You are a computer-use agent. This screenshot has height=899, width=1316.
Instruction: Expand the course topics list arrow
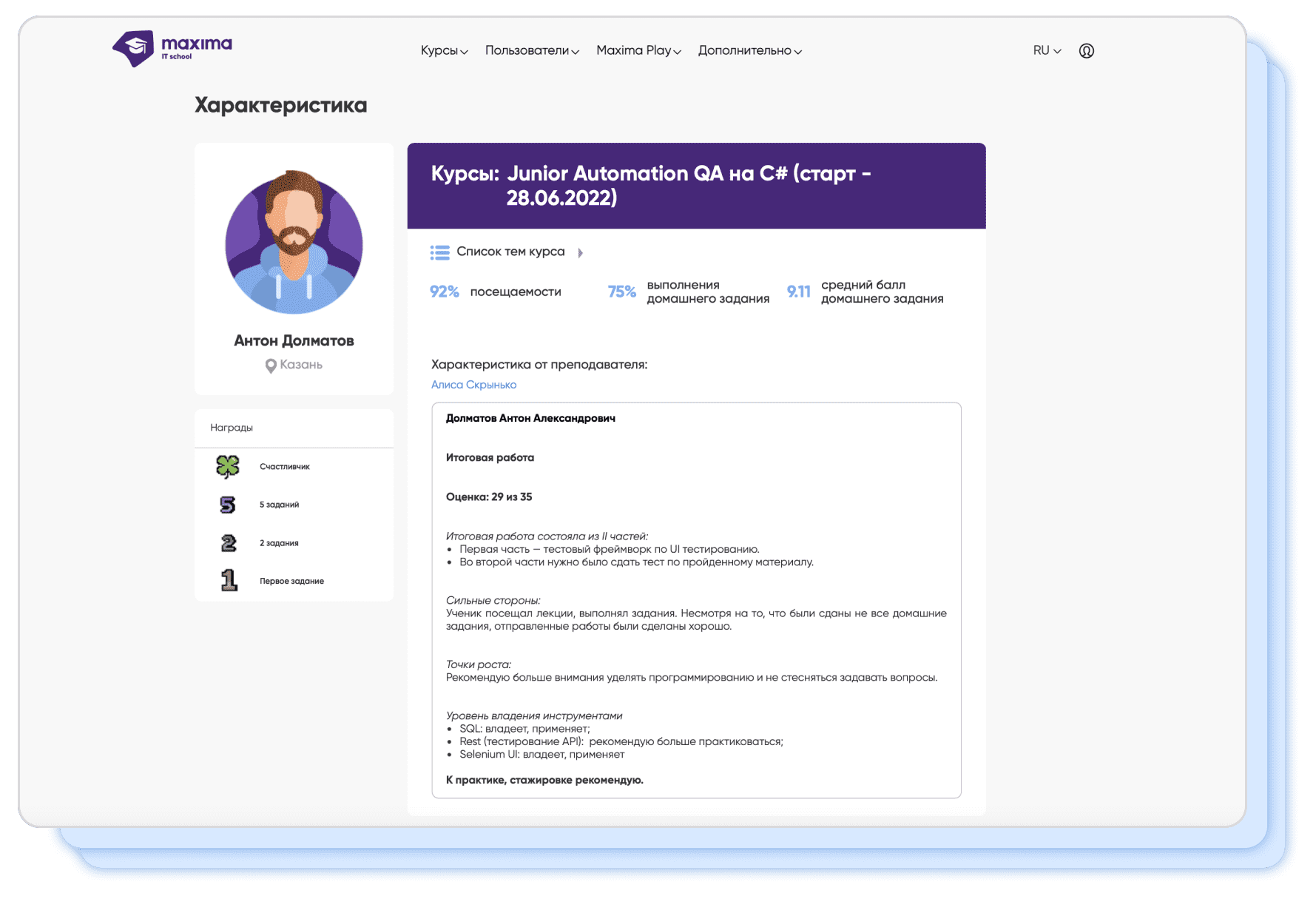pyautogui.click(x=581, y=253)
